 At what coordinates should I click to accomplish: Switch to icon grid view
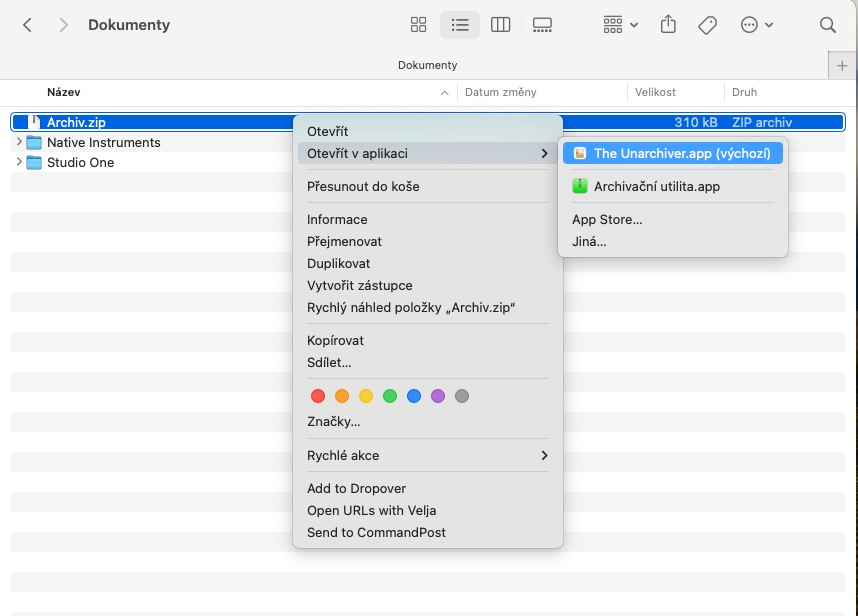(419, 25)
